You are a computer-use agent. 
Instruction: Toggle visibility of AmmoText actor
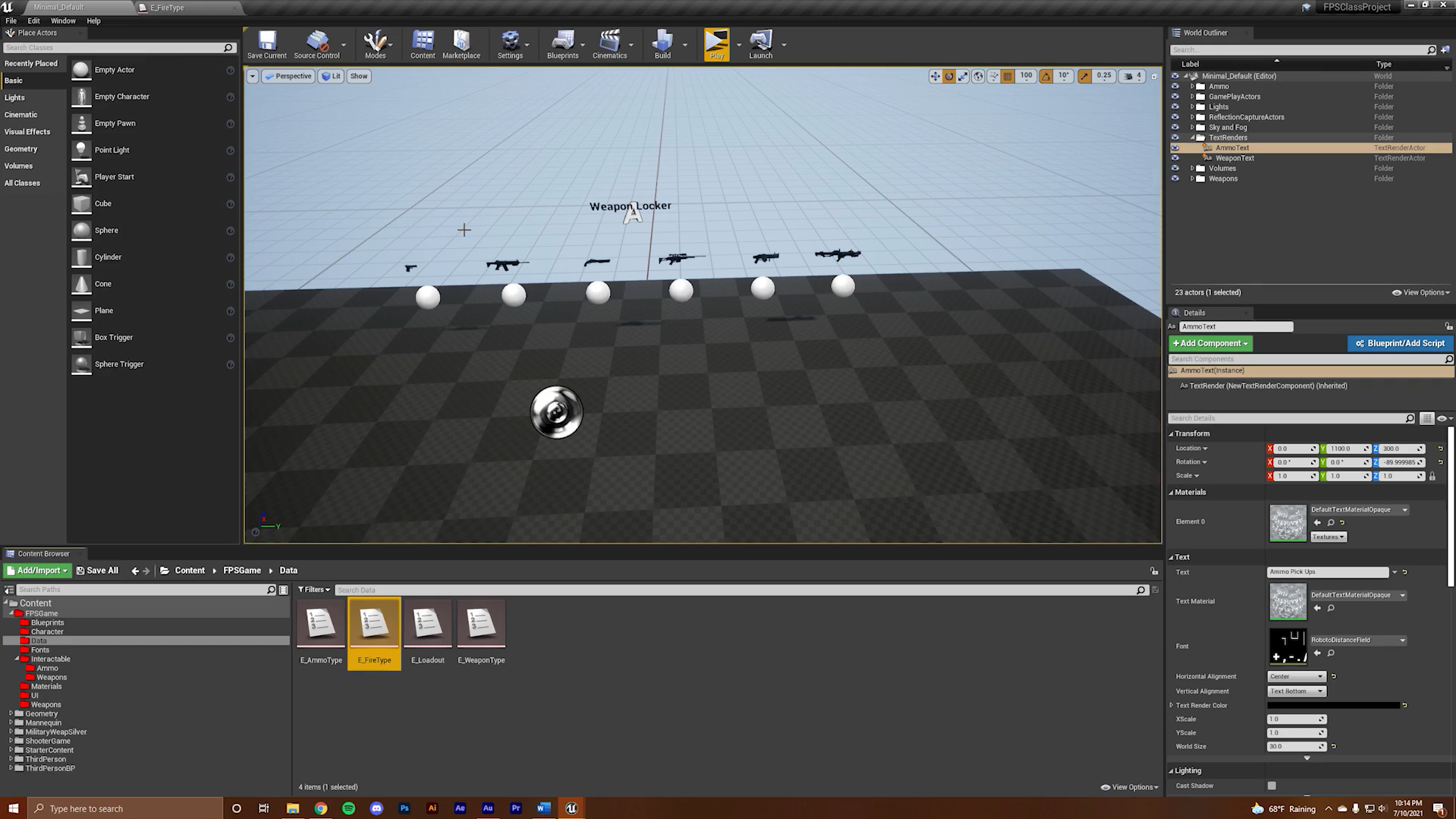(1175, 148)
